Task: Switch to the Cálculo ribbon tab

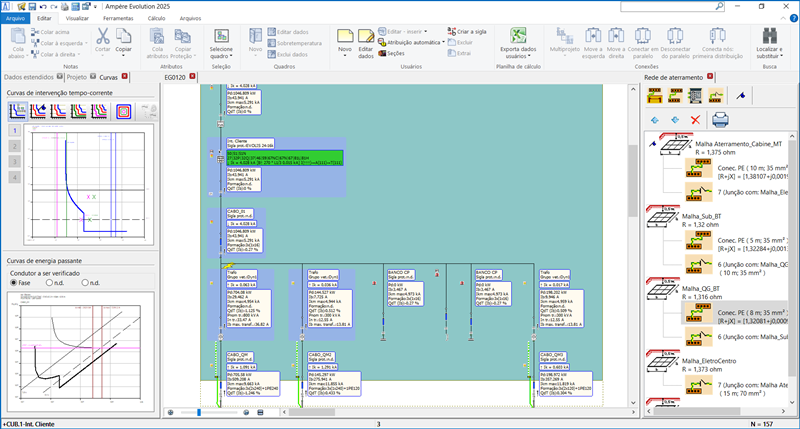Action: (156, 18)
